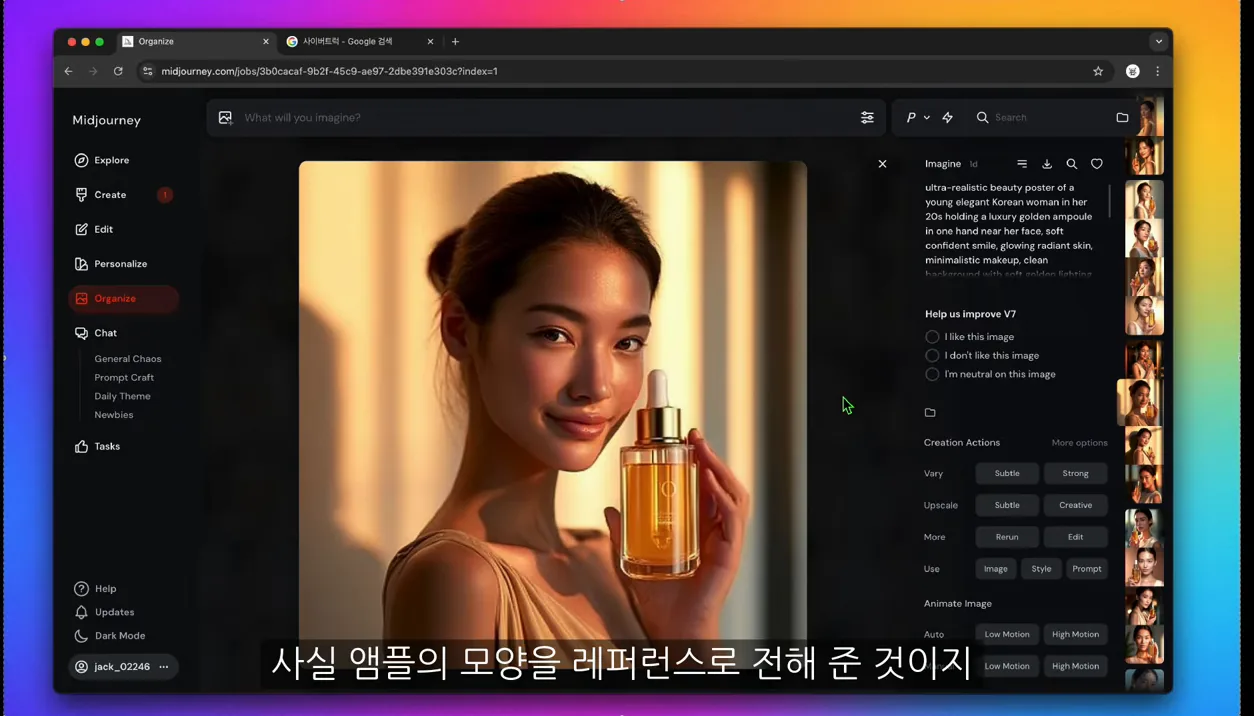Screen dimensions: 1254x716
Task: Search similar images magnifier icon
Action: coord(1072,164)
